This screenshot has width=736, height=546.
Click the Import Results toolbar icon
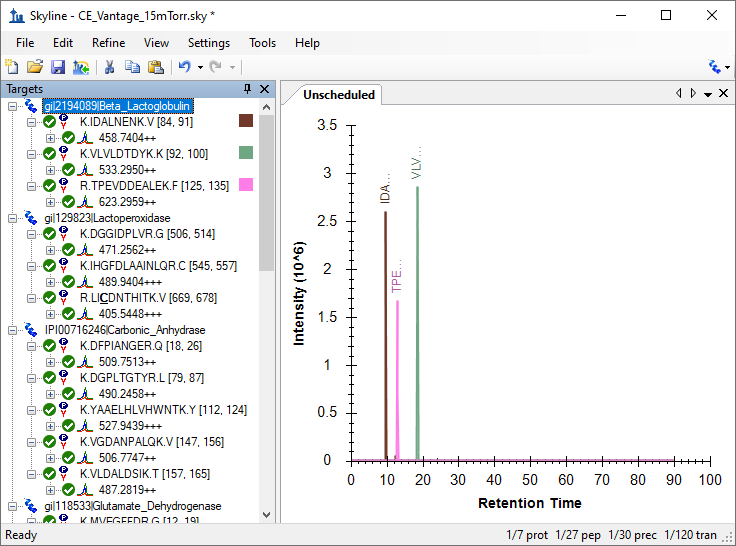81,67
